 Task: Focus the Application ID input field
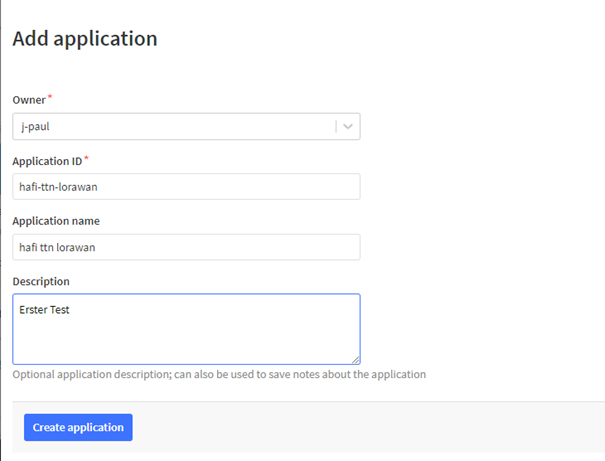click(186, 187)
